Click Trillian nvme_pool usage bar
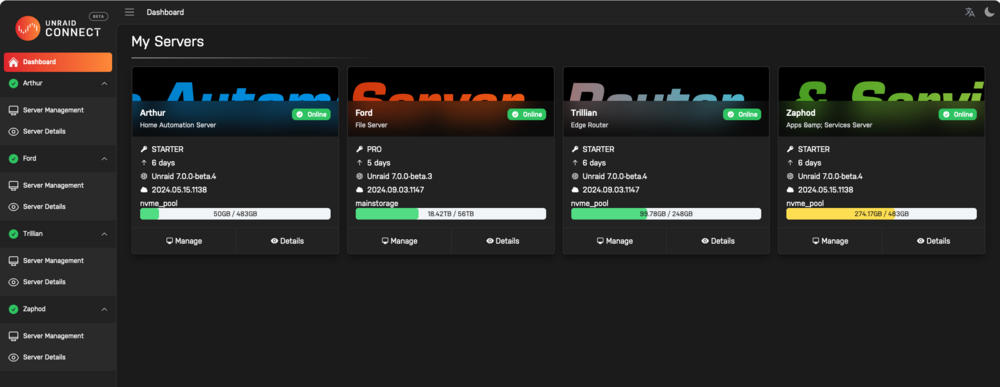The width and height of the screenshot is (1000, 387). [666, 214]
